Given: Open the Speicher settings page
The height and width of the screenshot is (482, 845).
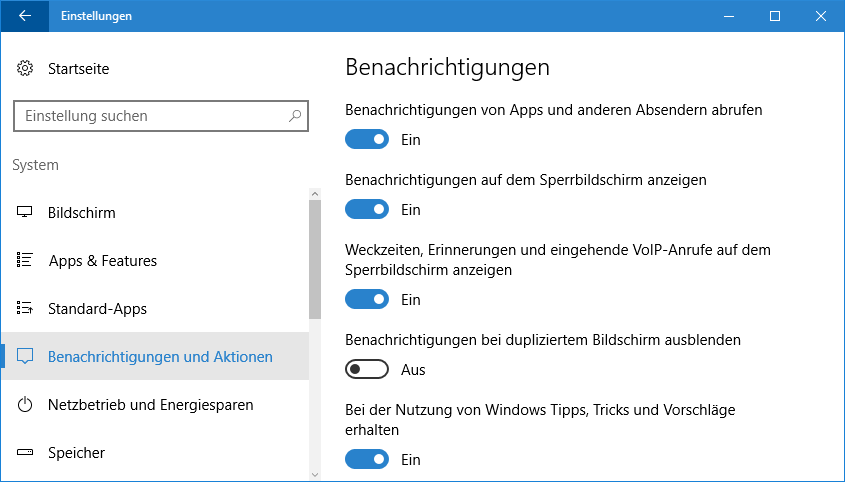Looking at the screenshot, I should pos(76,453).
